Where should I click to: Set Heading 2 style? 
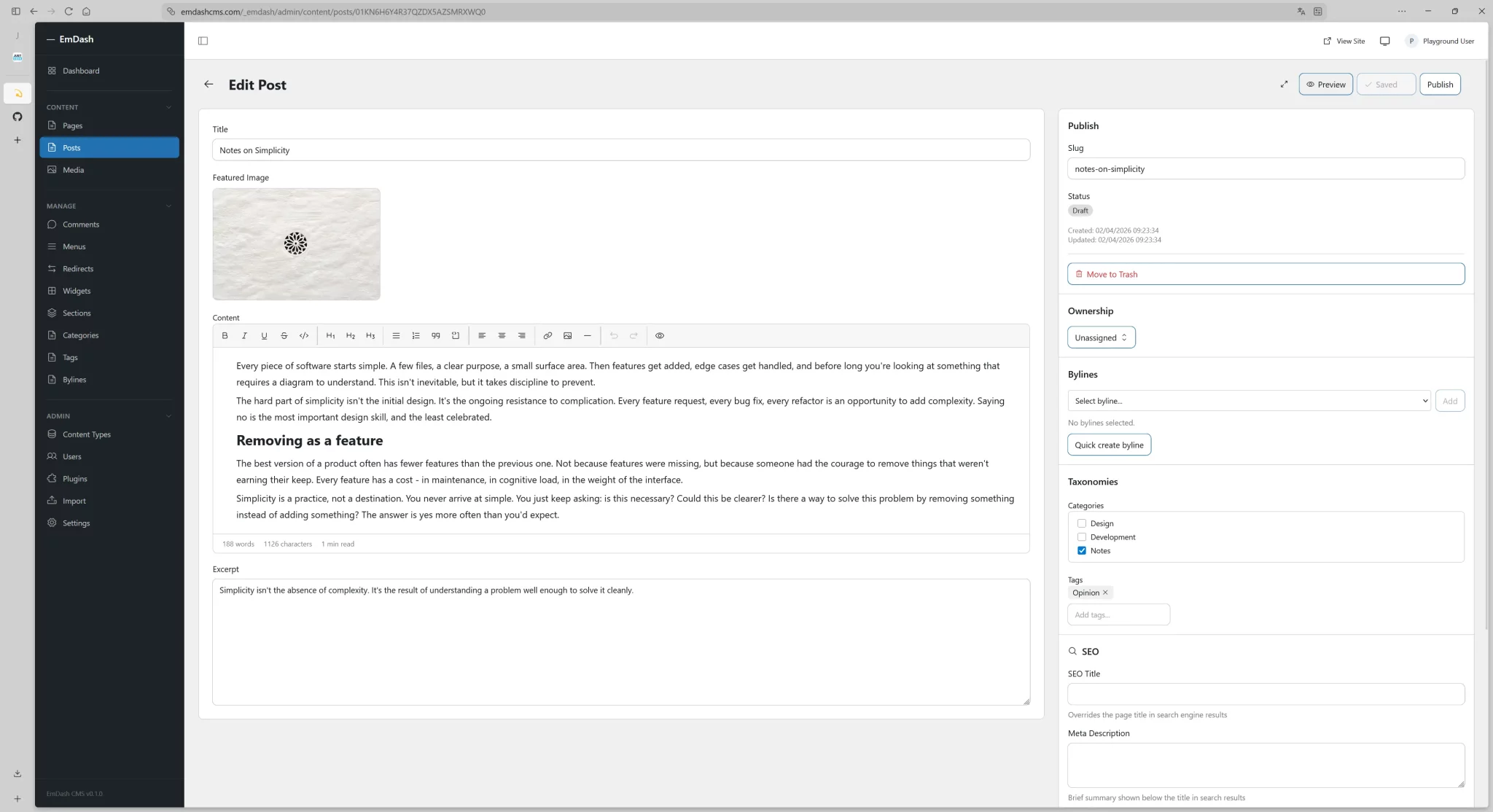click(351, 336)
